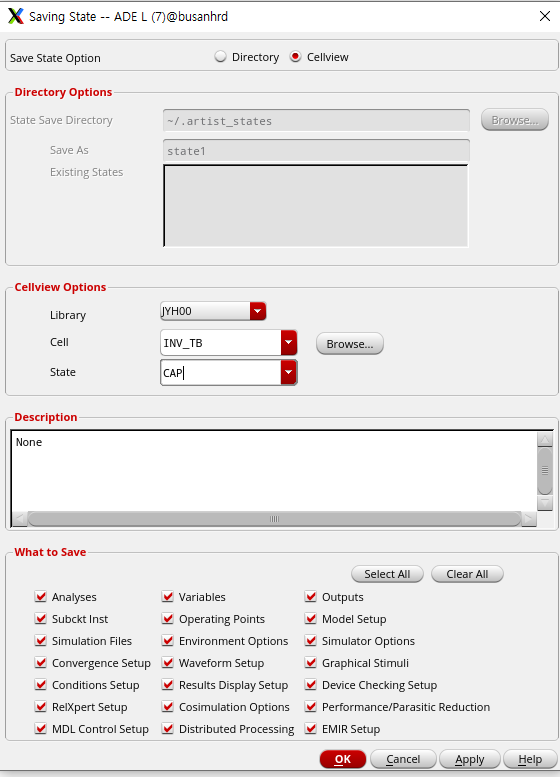
Task: Click the Apply button
Action: click(x=470, y=759)
